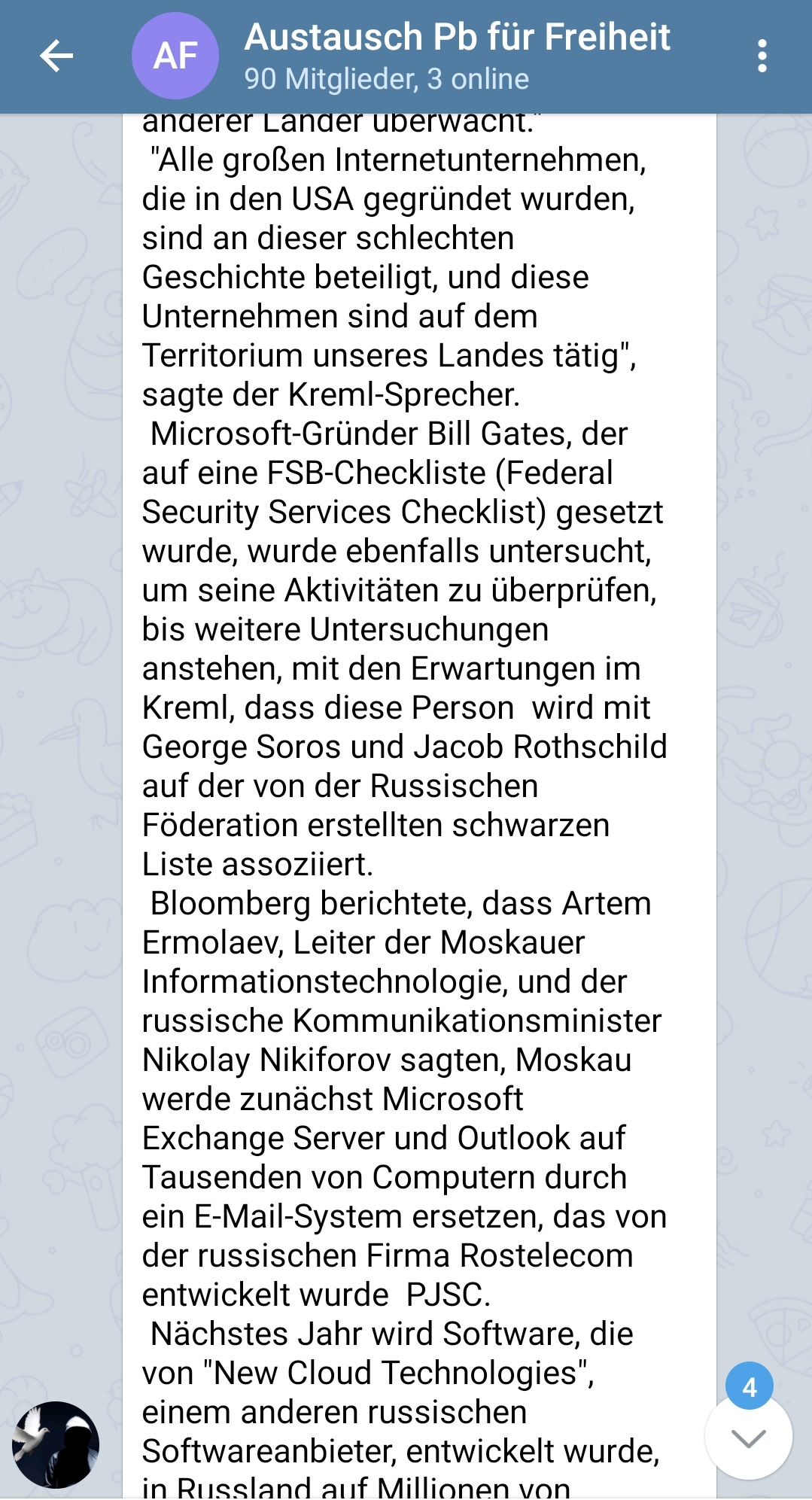Open group info via "Austausch Pb für Freiheit" title

[457, 38]
